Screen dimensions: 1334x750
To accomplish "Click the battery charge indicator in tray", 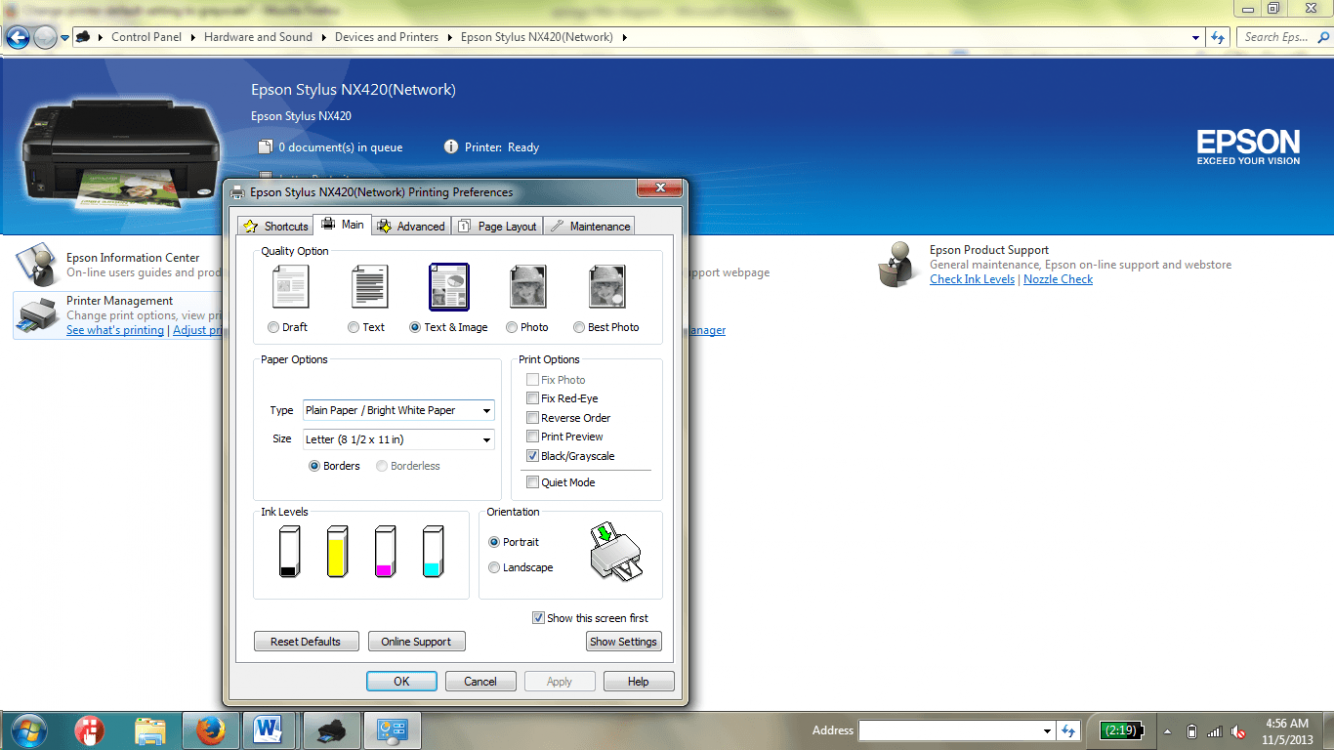I will tap(1121, 731).
